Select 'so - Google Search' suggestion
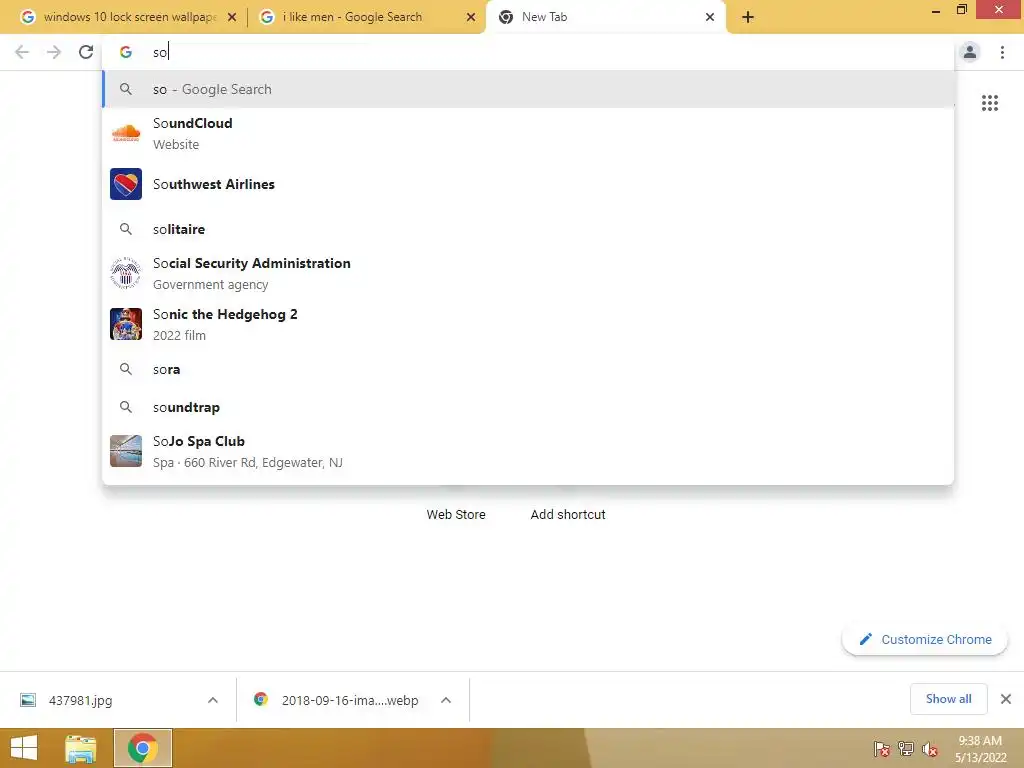This screenshot has width=1024, height=768. pyautogui.click(x=528, y=89)
